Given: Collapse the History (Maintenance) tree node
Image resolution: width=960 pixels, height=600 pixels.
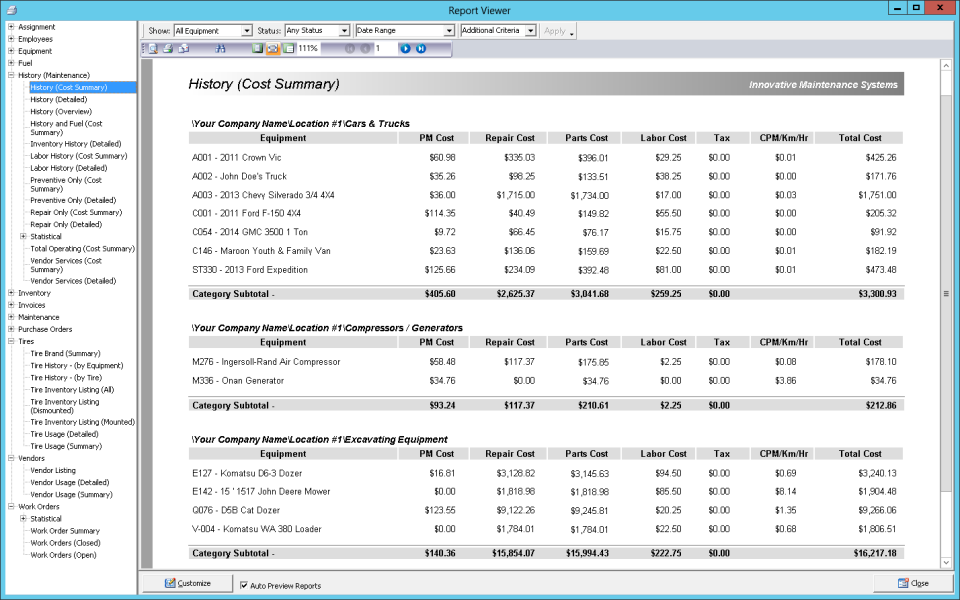Looking at the screenshot, I should pyautogui.click(x=11, y=75).
